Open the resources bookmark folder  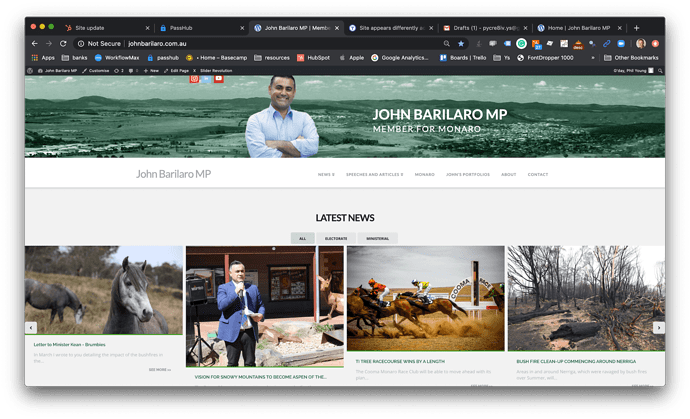[272, 58]
